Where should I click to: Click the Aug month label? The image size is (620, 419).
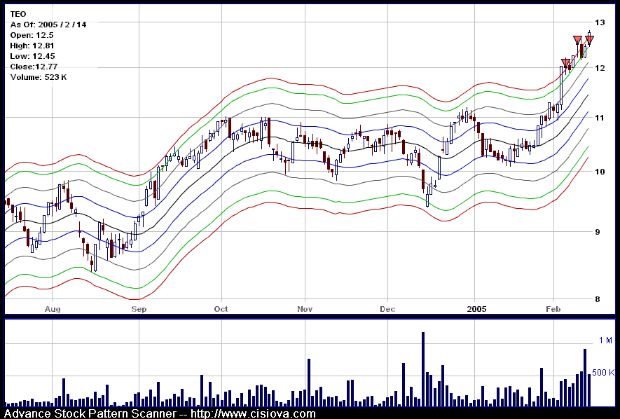click(x=53, y=309)
